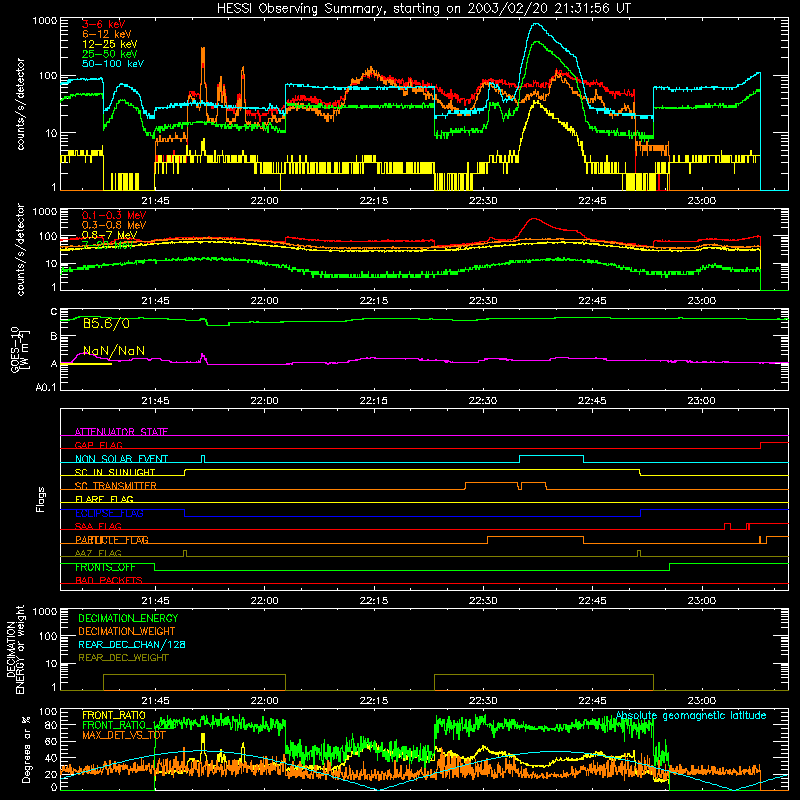Click 23:00 tick under the MeV panel
This screenshot has height=800, width=800.
pyautogui.click(x=701, y=301)
